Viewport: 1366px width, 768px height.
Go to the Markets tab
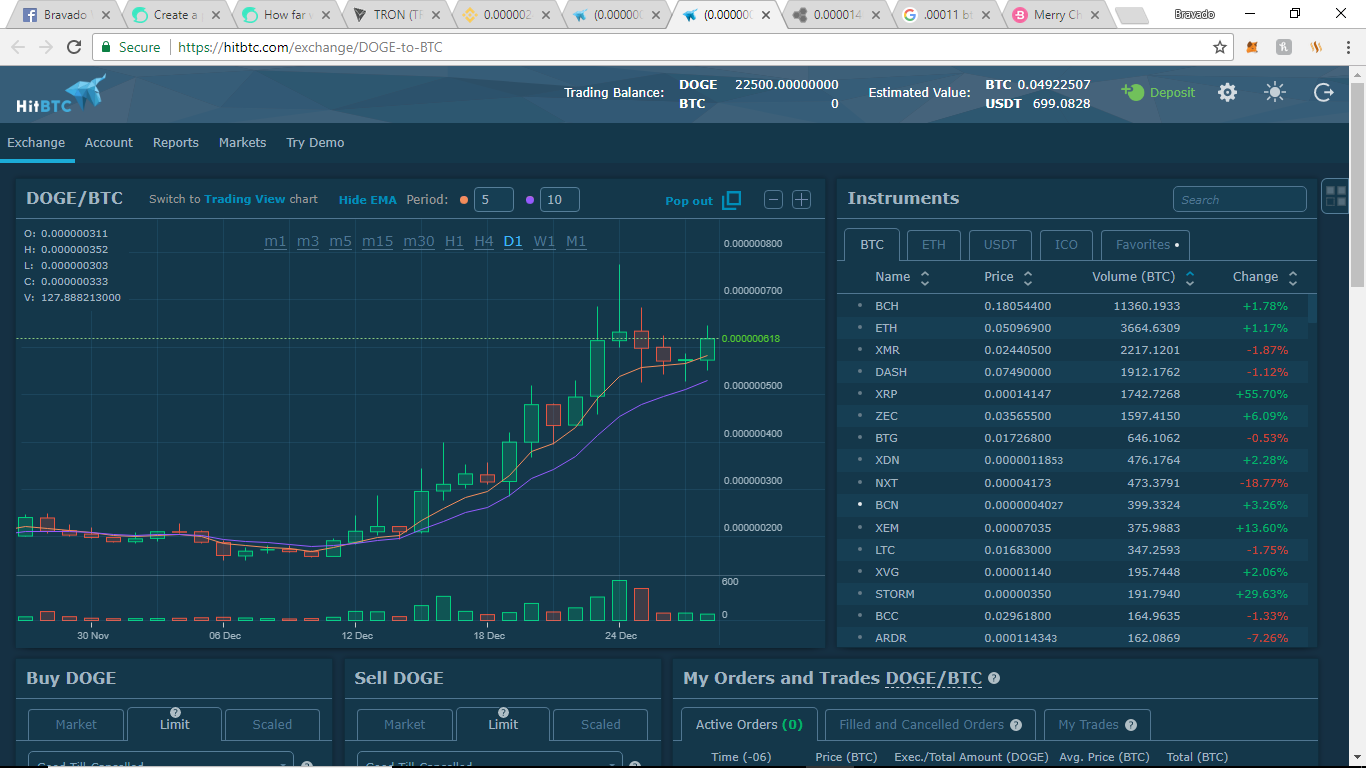(243, 143)
